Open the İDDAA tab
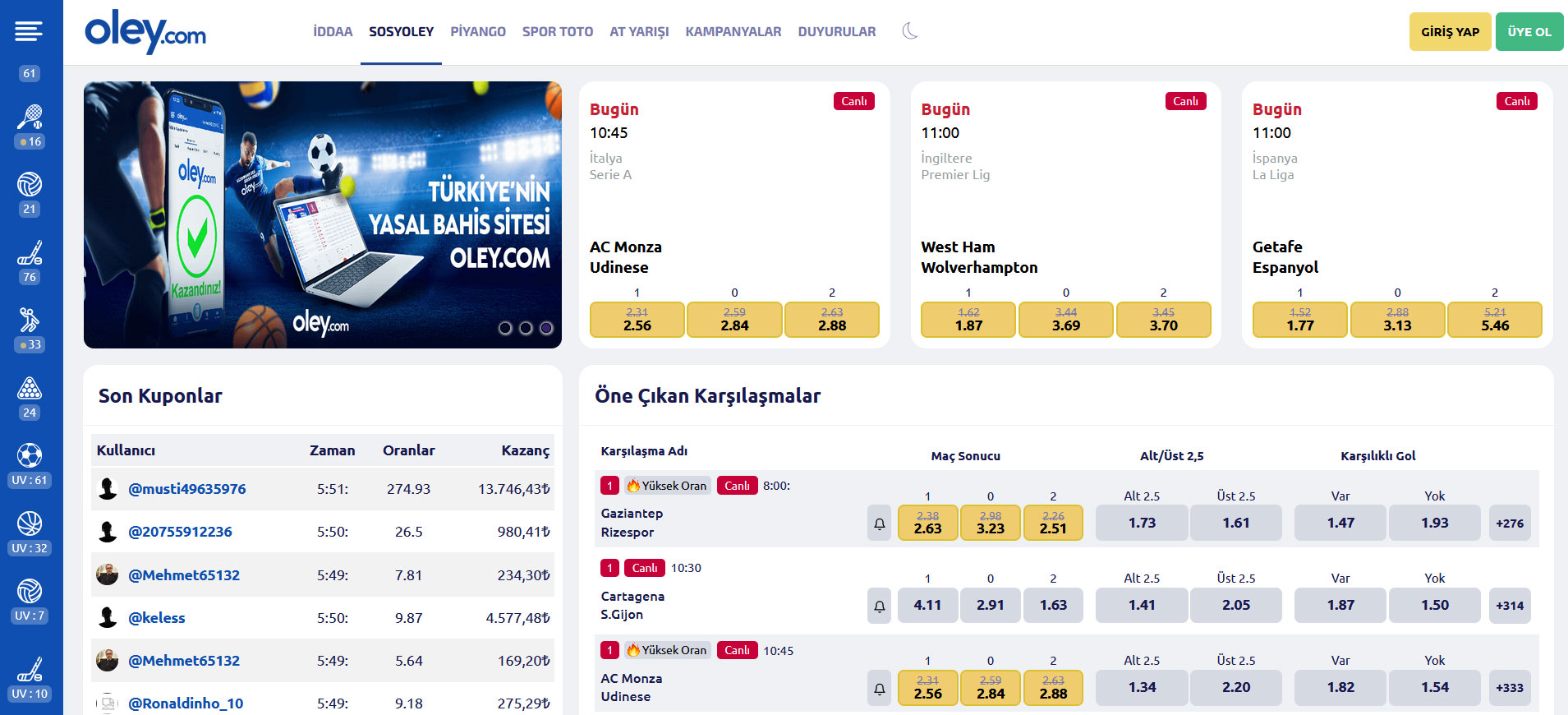The image size is (1568, 715). click(333, 31)
